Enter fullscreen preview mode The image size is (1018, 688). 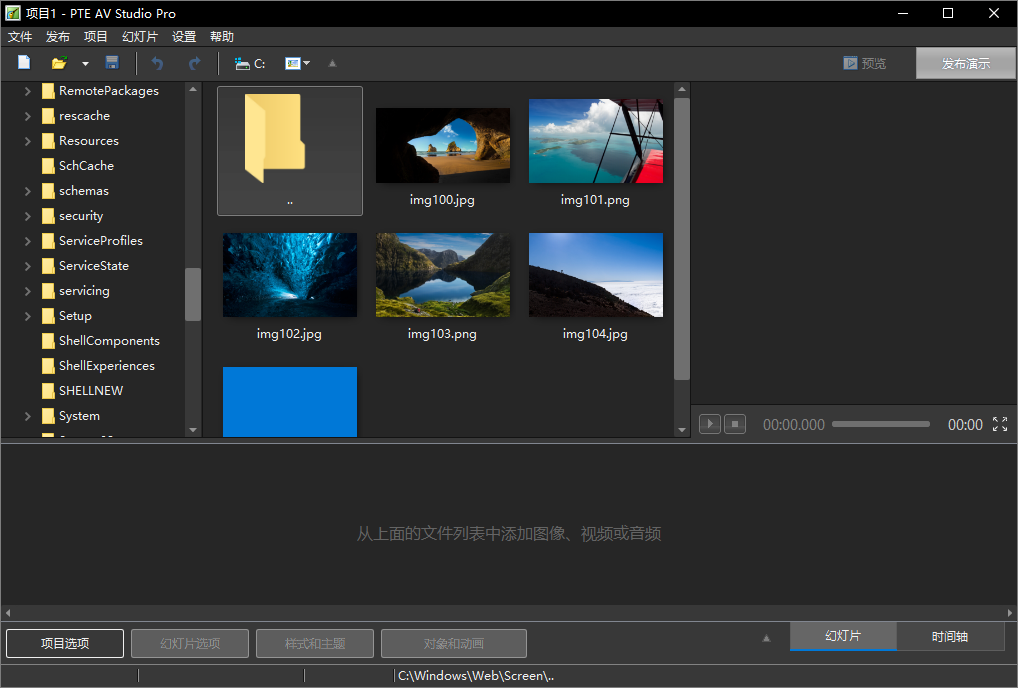pos(1000,424)
